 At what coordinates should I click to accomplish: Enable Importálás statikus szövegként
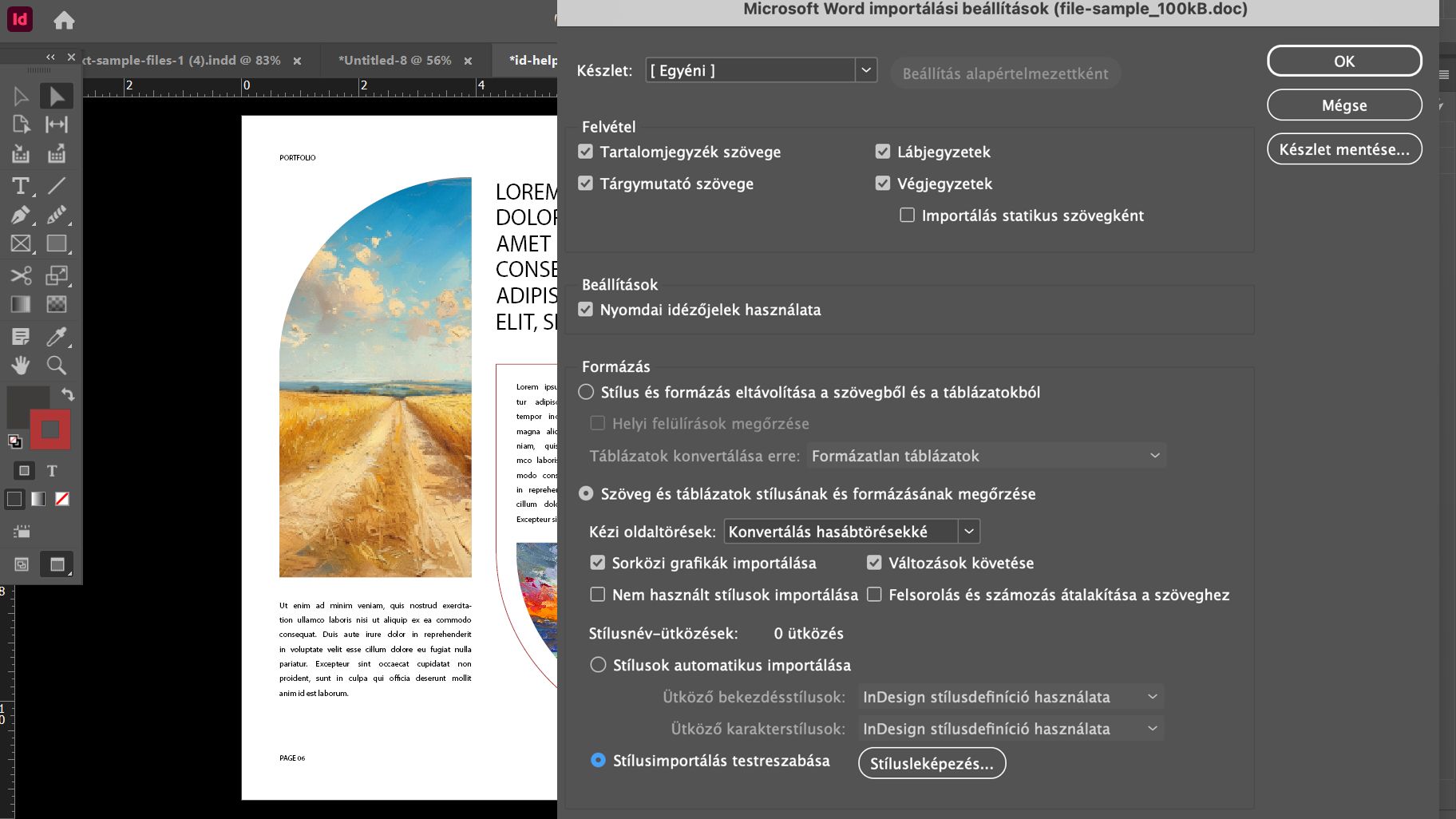(908, 216)
